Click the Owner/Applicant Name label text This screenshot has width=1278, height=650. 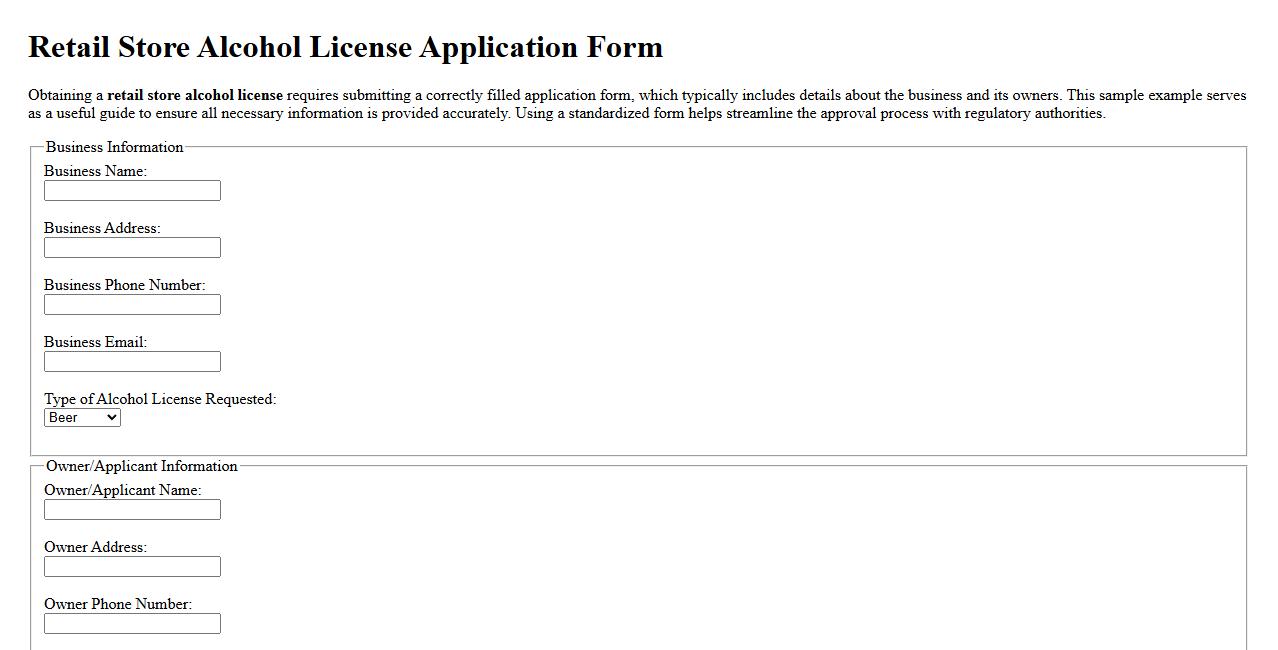123,490
